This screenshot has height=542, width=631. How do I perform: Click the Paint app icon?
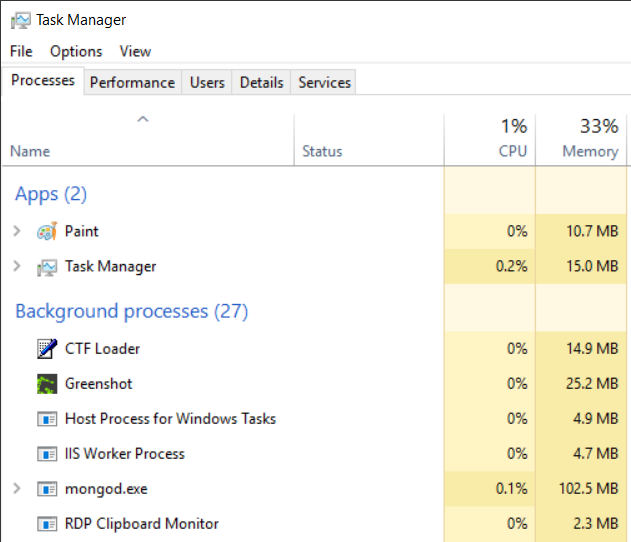tap(47, 231)
